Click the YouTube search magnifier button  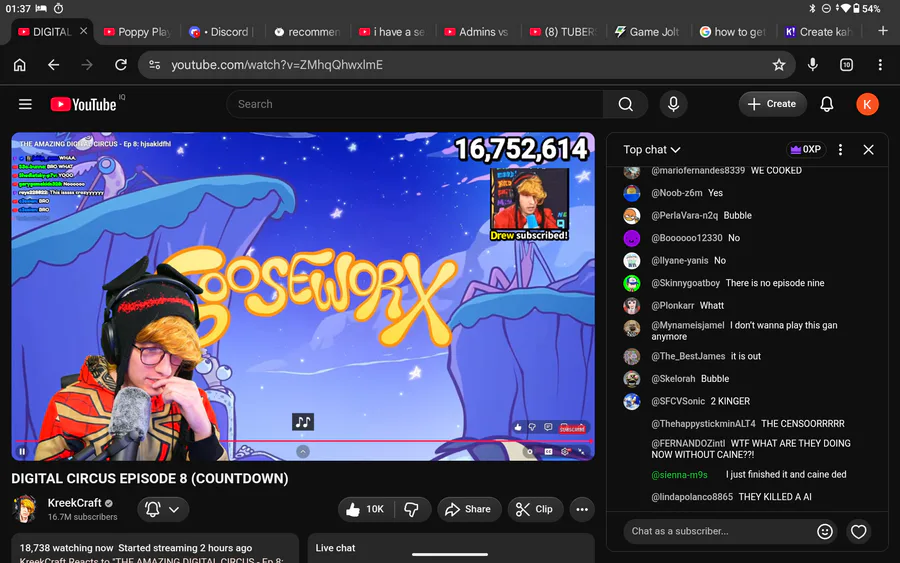tap(625, 104)
